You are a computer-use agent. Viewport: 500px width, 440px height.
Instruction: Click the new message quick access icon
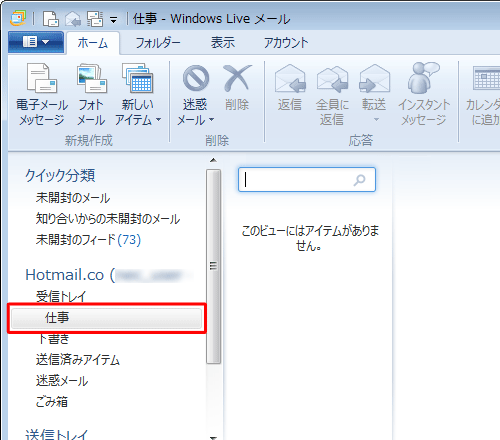click(x=51, y=19)
